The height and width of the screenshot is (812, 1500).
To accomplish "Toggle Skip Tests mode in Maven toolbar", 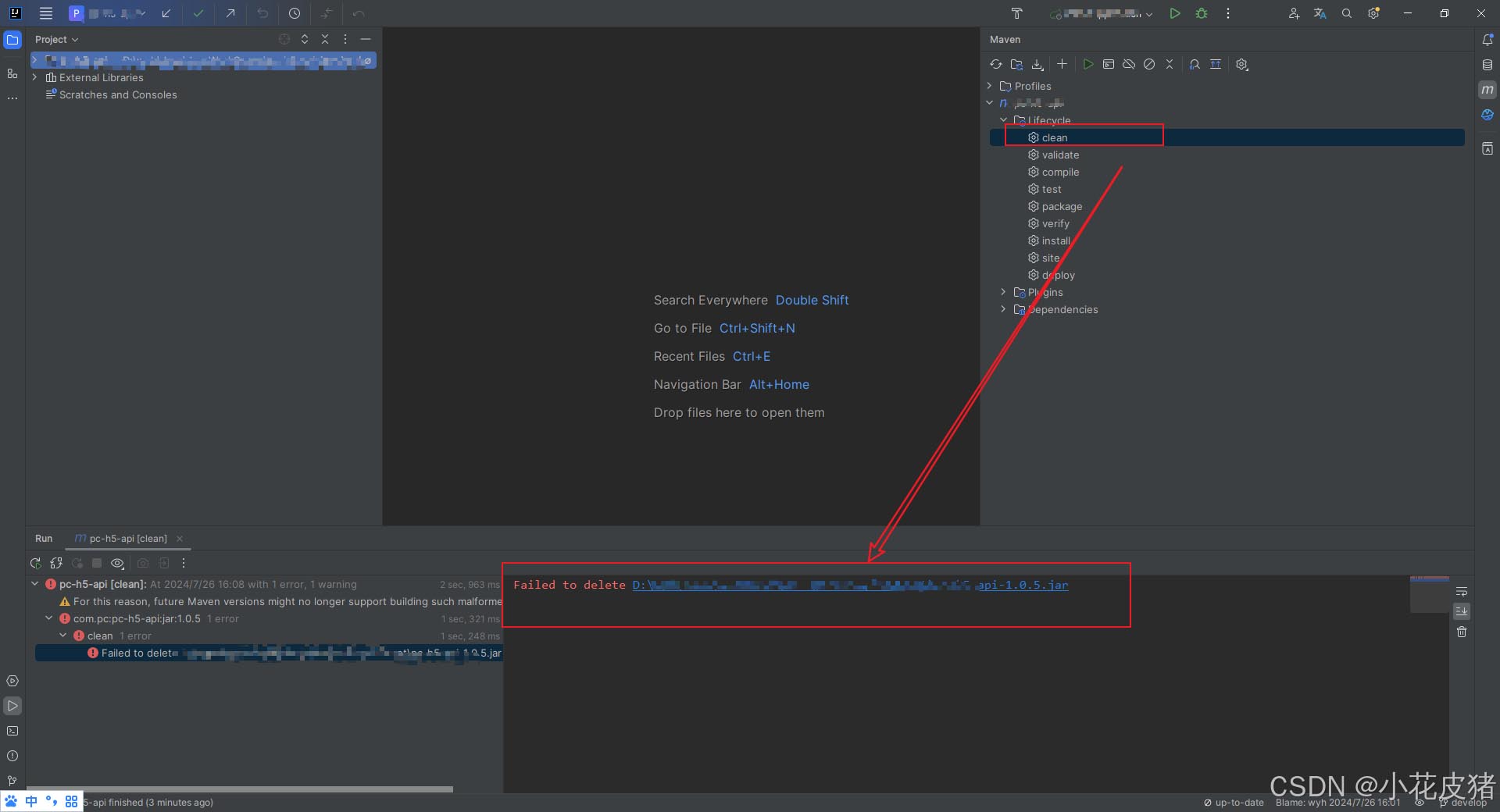I will [x=1149, y=64].
